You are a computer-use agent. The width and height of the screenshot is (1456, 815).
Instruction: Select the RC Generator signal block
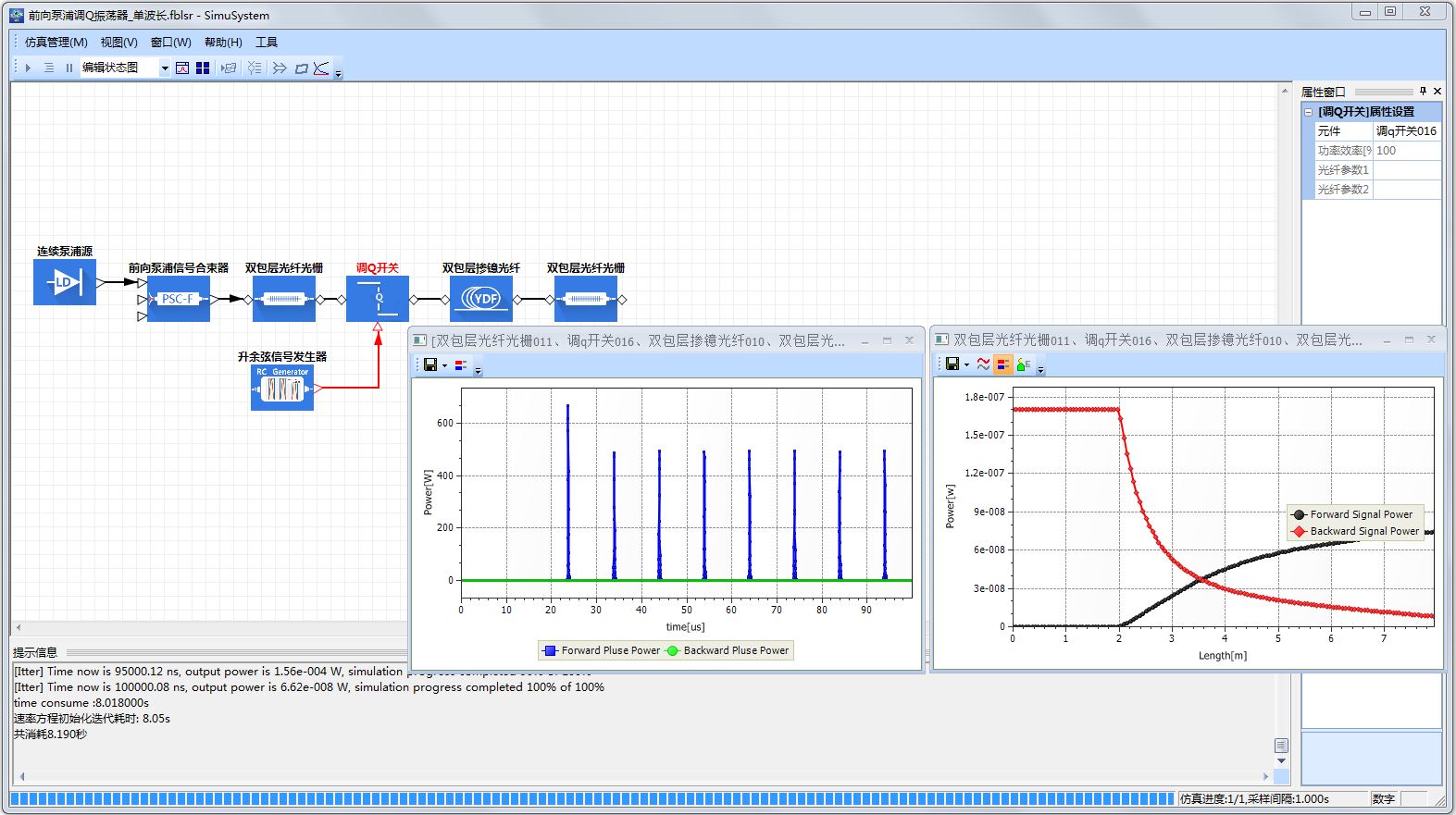[282, 388]
